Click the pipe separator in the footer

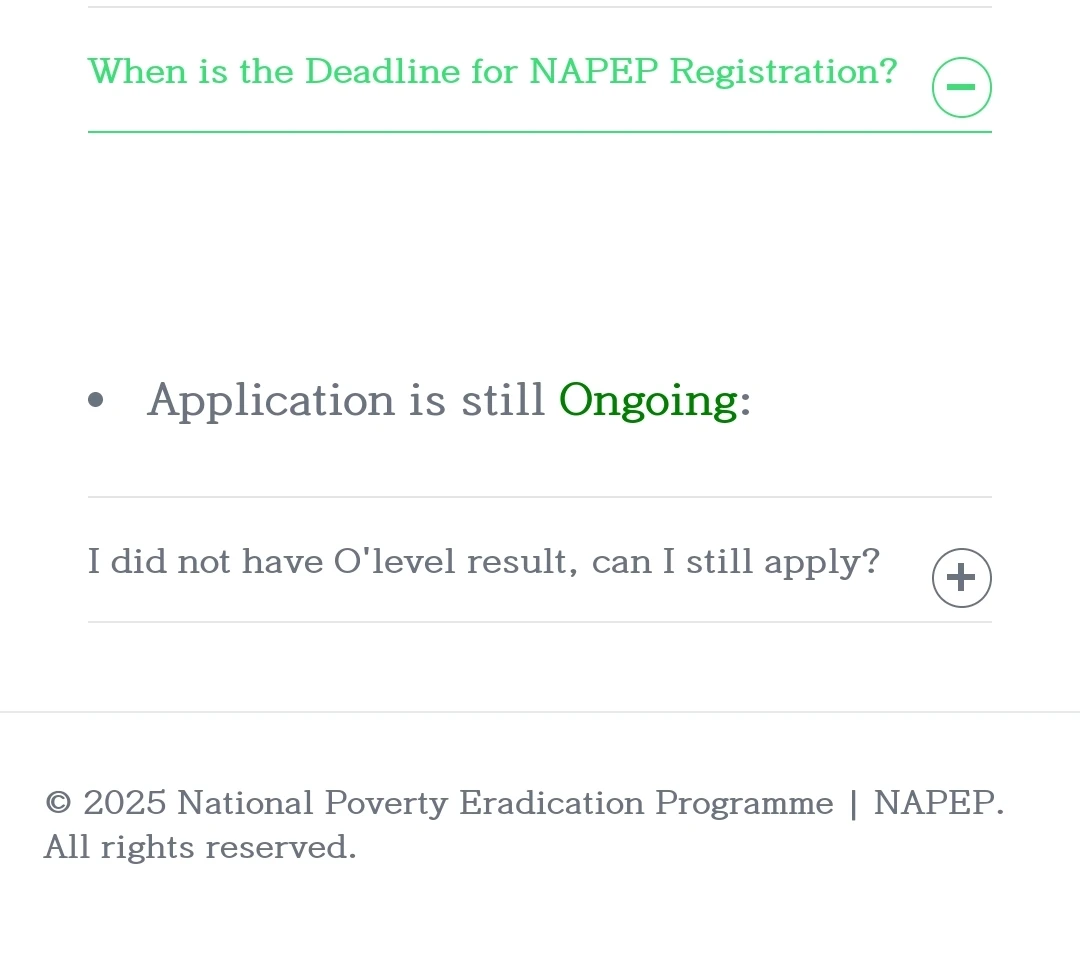[853, 804]
